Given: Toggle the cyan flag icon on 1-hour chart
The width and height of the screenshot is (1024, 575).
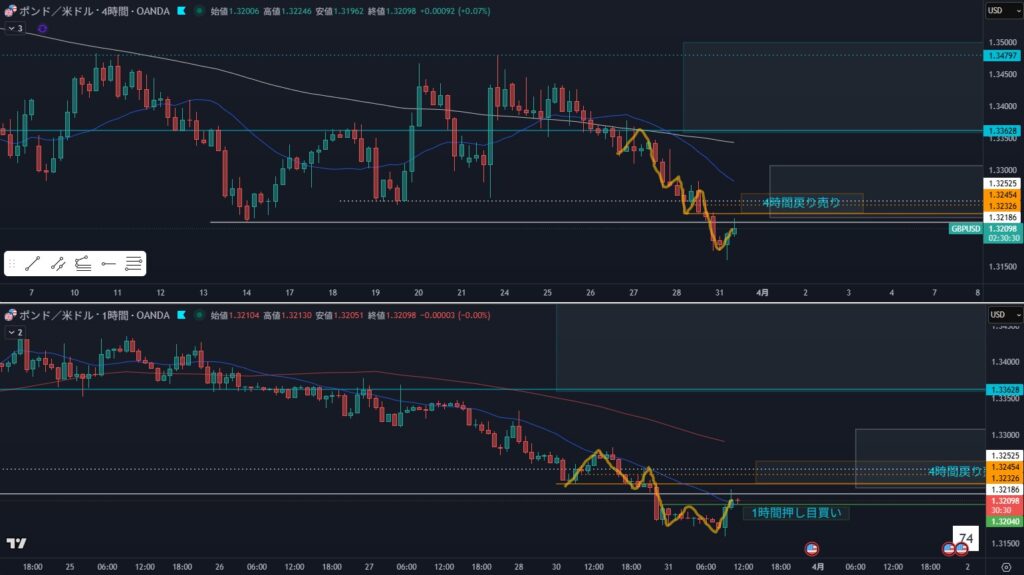Looking at the screenshot, I should coord(181,313).
